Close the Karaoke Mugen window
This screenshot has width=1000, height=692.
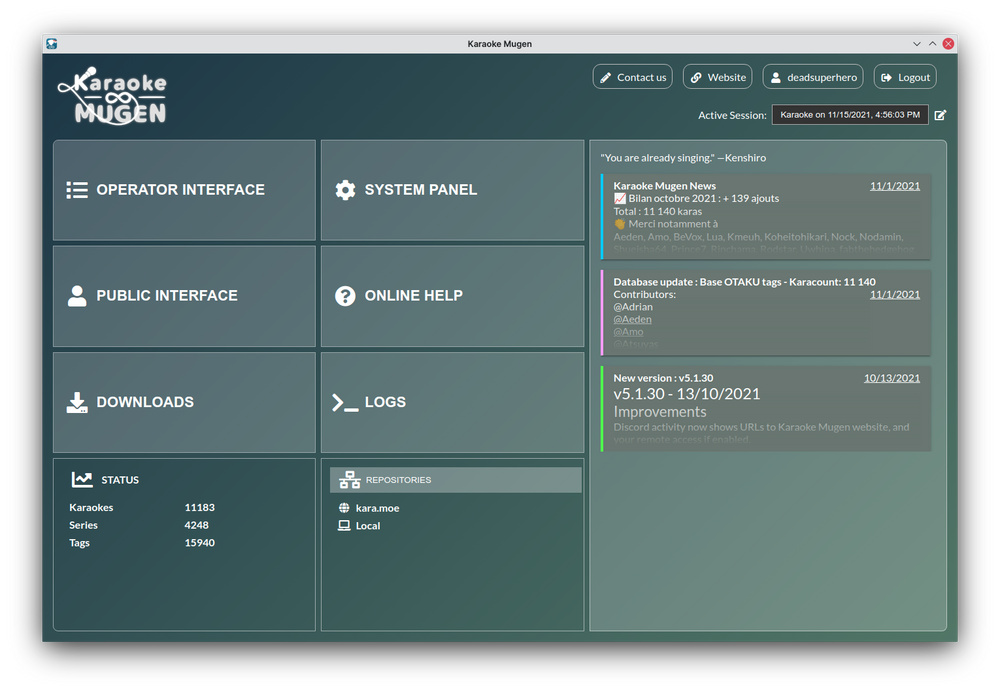pos(948,43)
